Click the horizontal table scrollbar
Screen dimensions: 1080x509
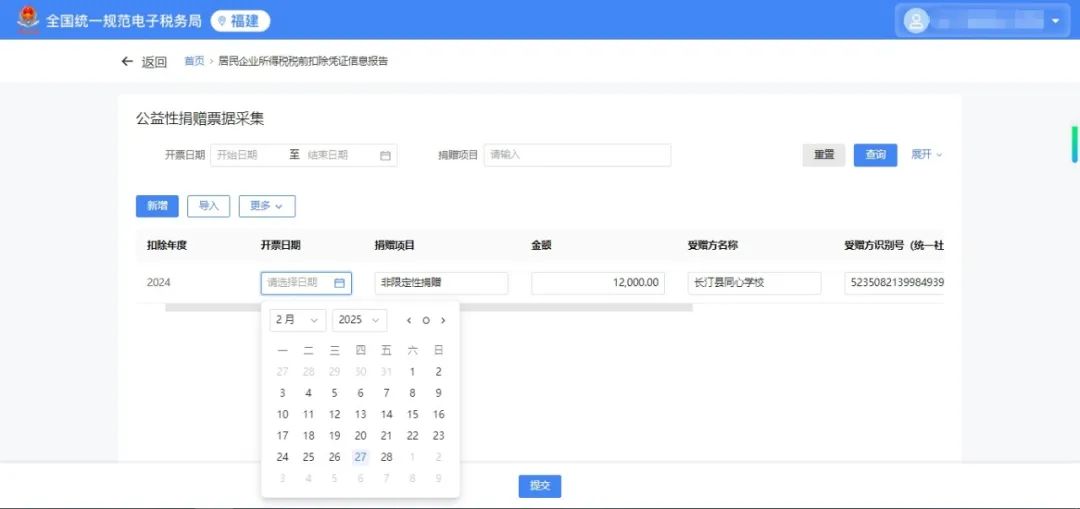pyautogui.click(x=429, y=308)
